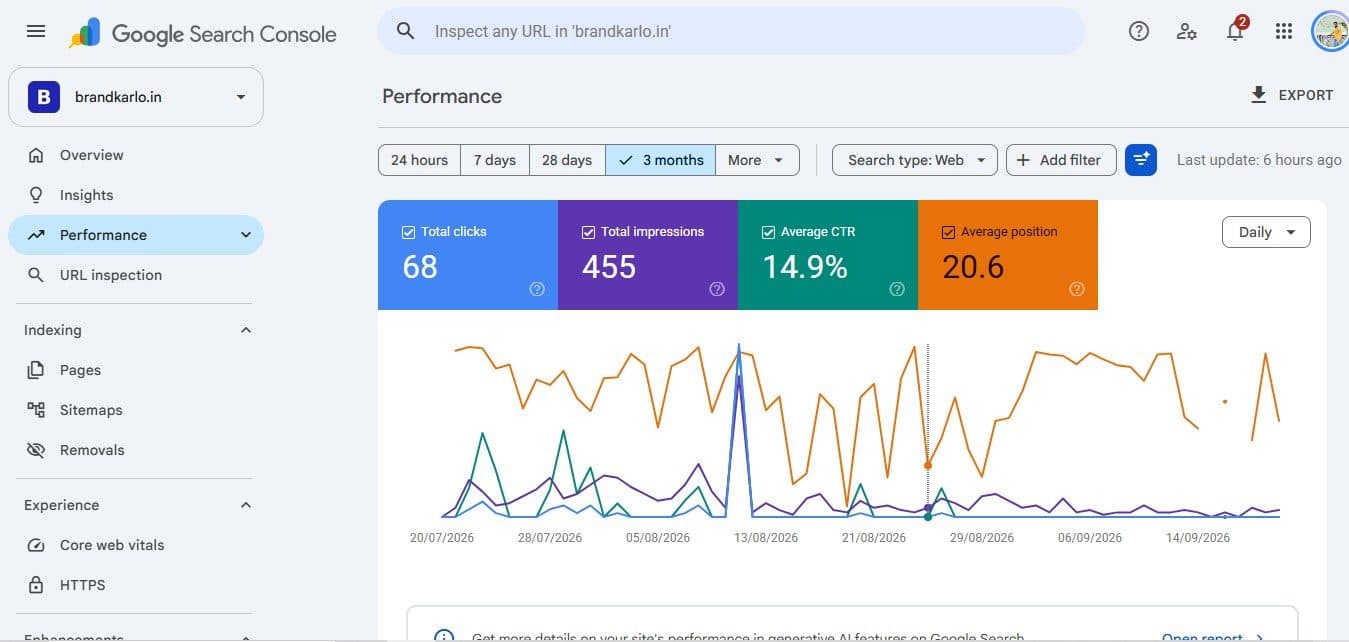Toggle the Total impressions checkbox

tap(588, 232)
